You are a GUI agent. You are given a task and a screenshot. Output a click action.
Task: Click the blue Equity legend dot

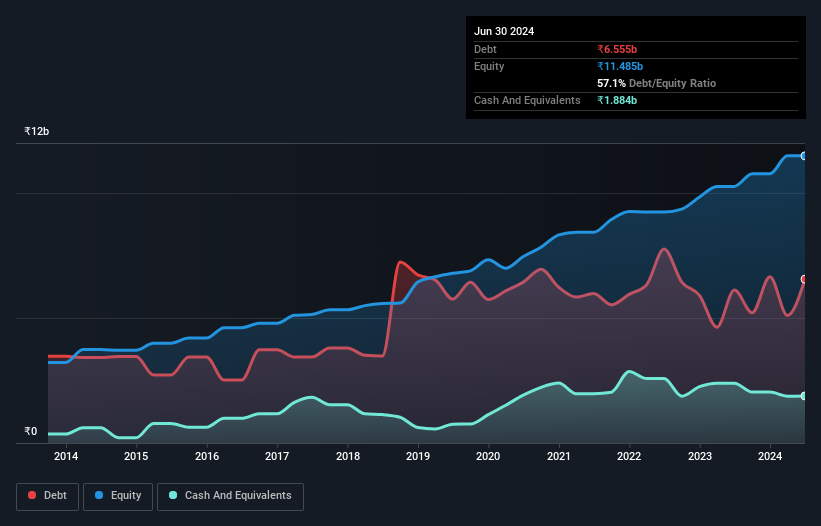point(99,495)
